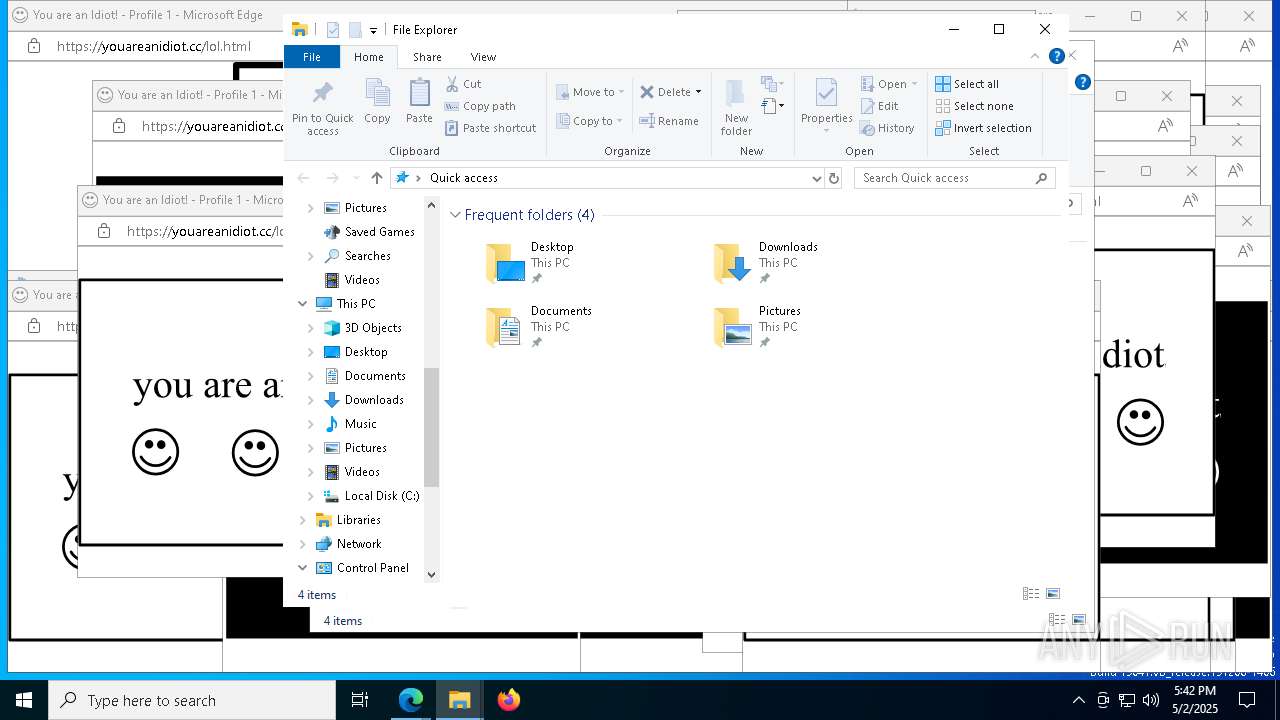Expand the Libraries tree node

click(303, 520)
